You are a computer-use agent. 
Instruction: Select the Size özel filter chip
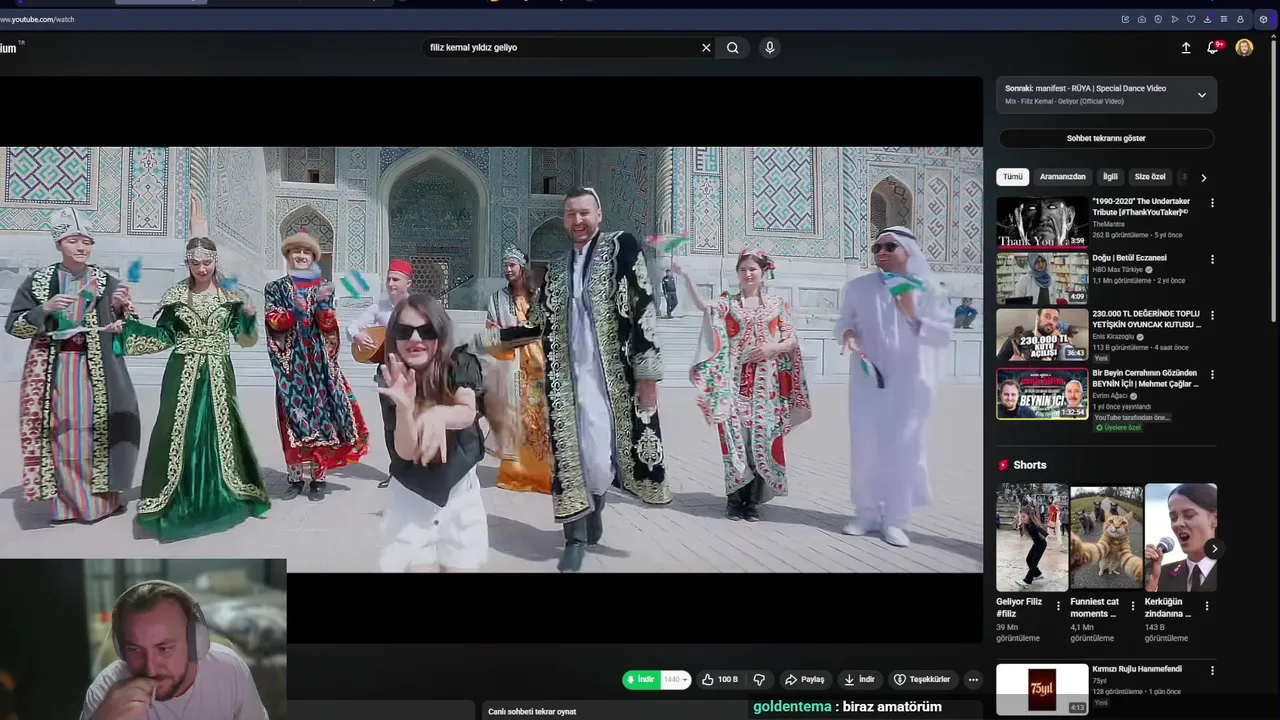coord(1150,177)
